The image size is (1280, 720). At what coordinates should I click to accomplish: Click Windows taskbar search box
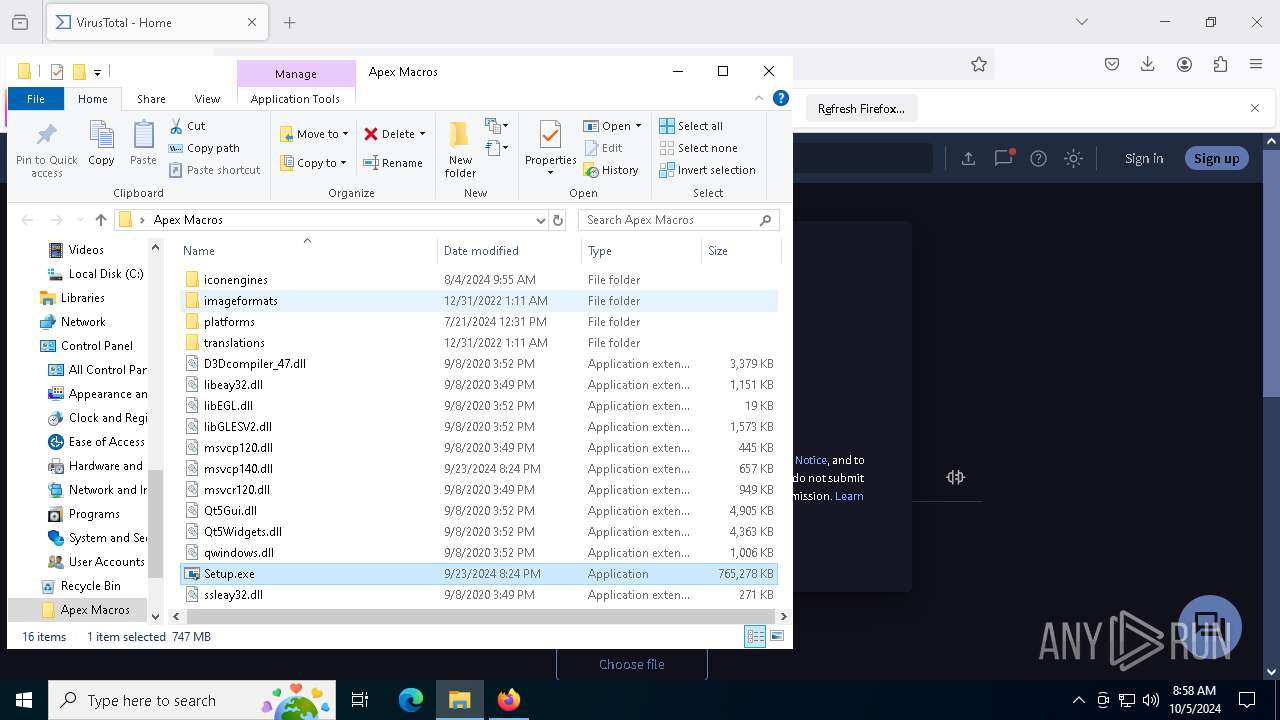pos(192,700)
